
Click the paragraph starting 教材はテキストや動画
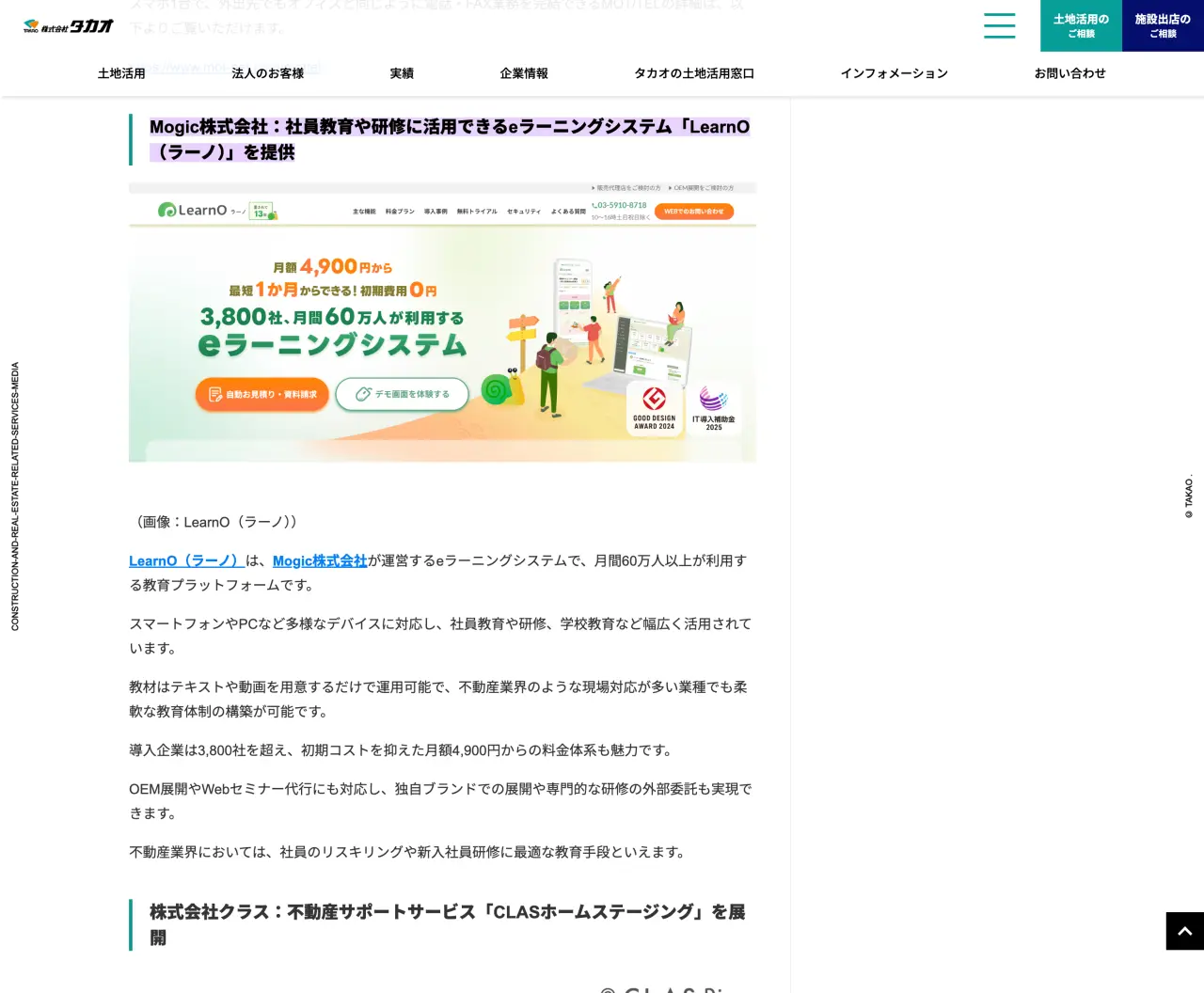(438, 699)
